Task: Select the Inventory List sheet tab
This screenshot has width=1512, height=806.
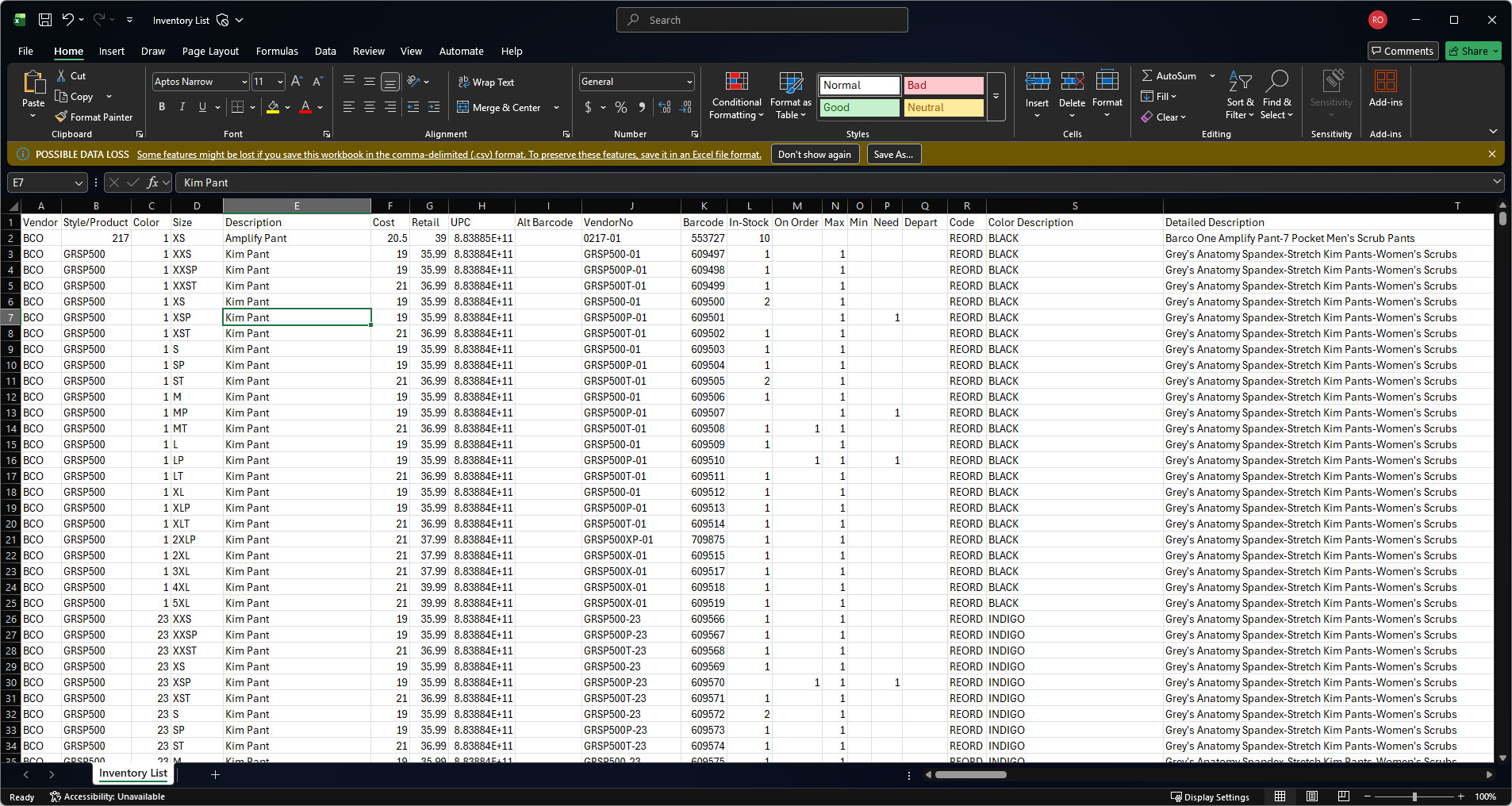Action: coord(133,773)
